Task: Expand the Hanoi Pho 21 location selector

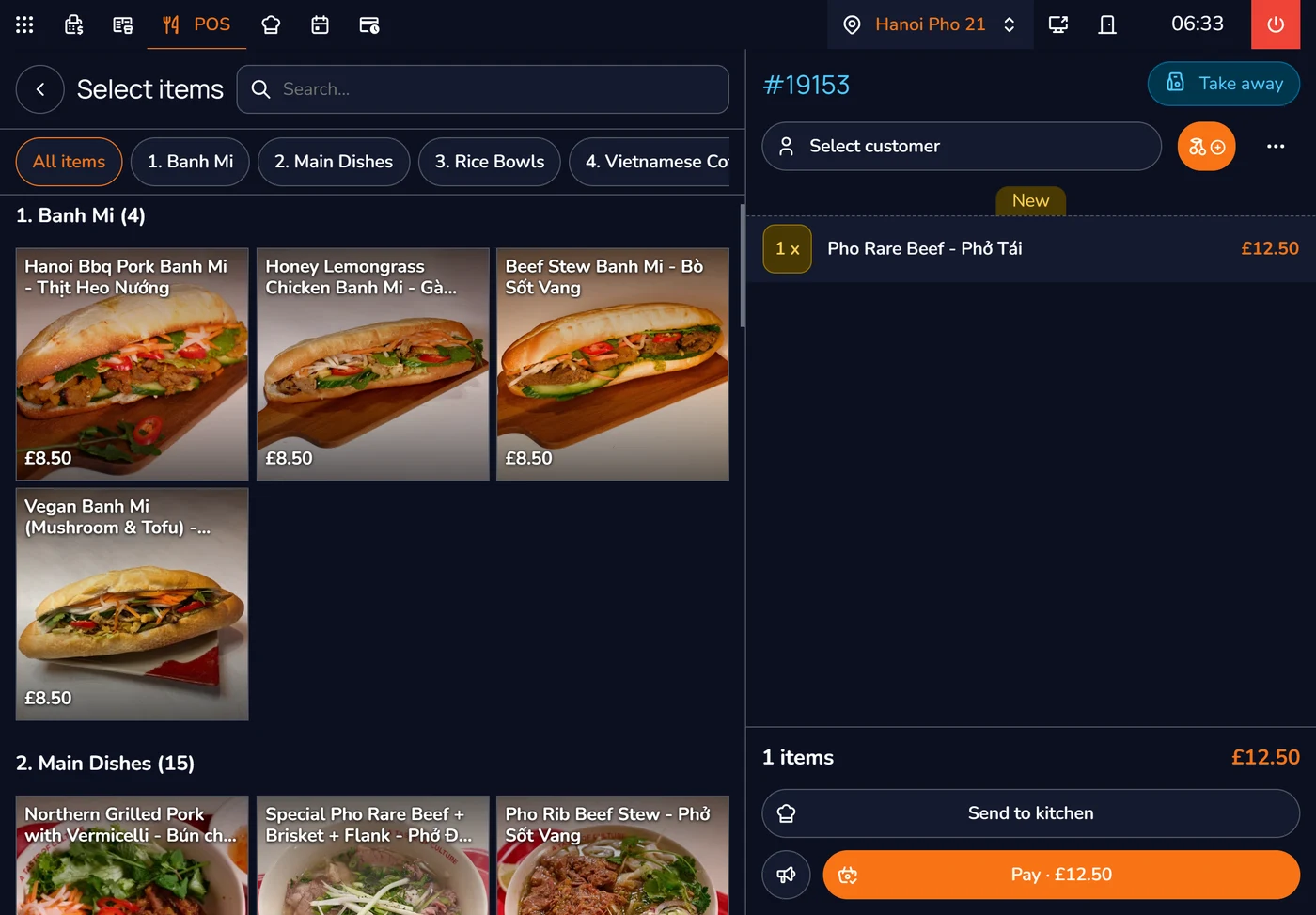Action: coord(931,24)
